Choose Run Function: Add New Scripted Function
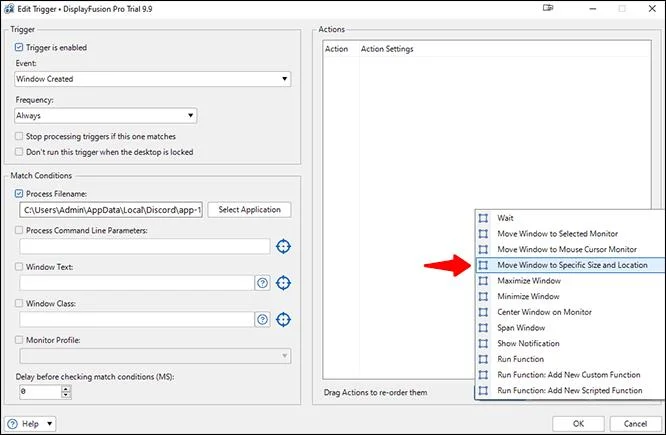This screenshot has width=666, height=435. (x=570, y=390)
